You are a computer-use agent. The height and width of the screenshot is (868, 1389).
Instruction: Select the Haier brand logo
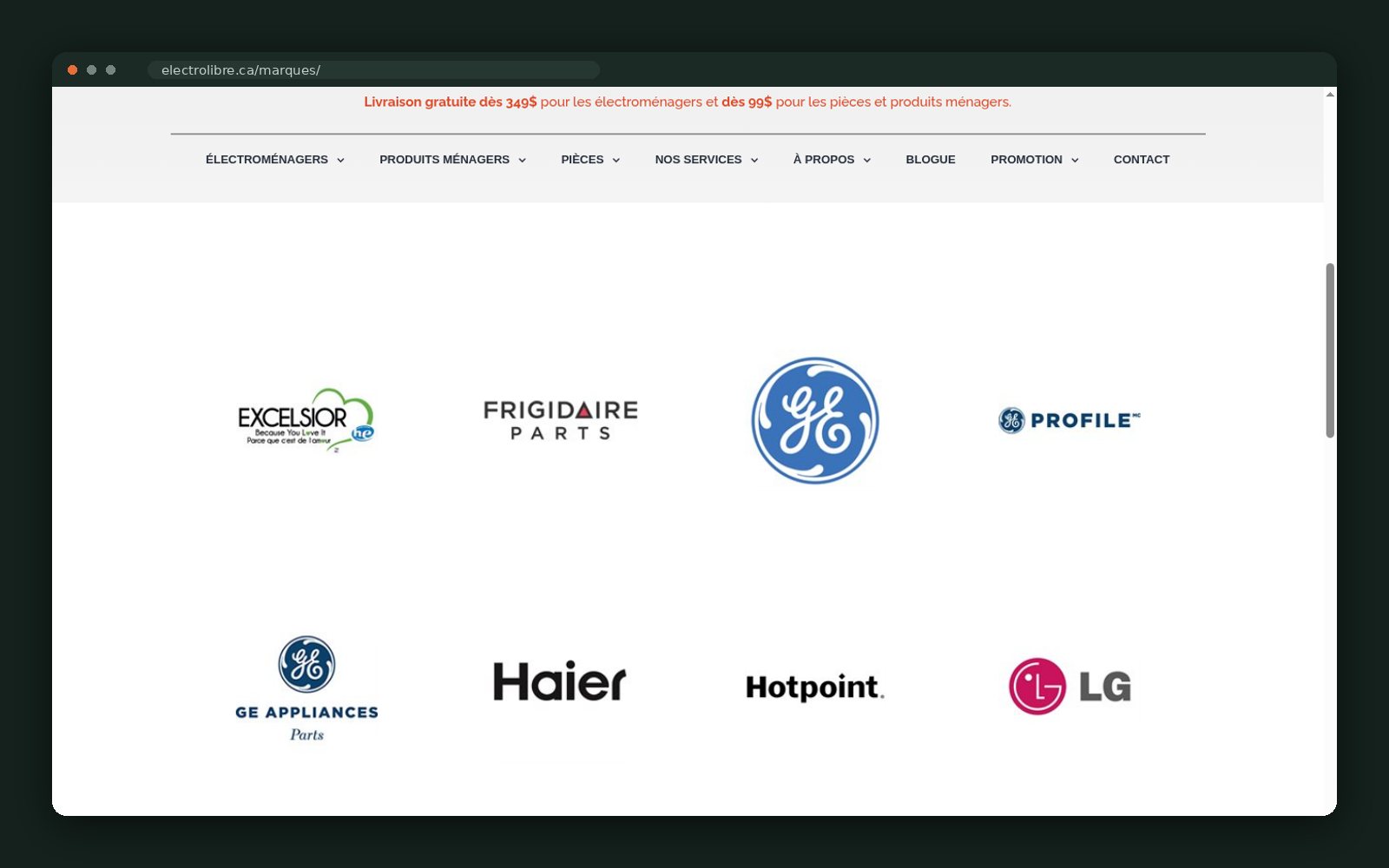tap(560, 681)
